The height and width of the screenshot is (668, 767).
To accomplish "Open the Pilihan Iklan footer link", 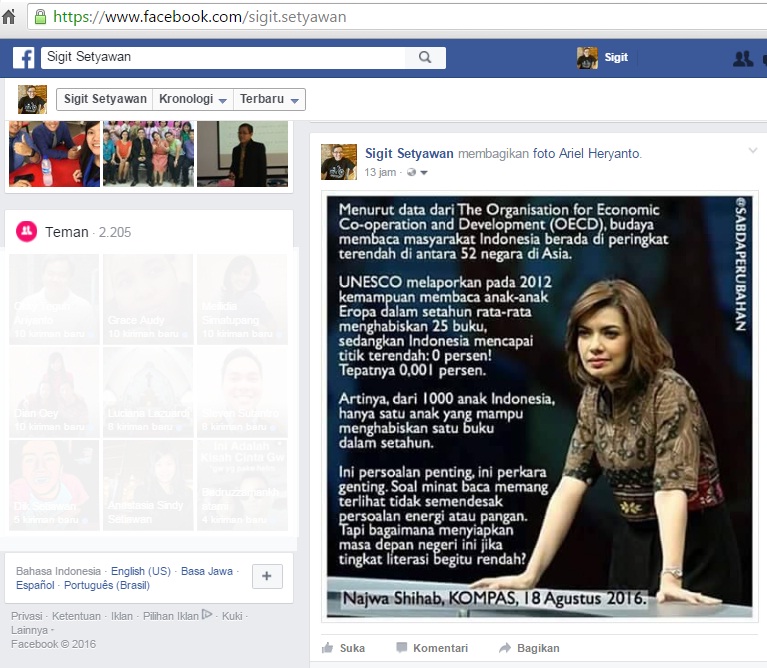I will tap(171, 616).
